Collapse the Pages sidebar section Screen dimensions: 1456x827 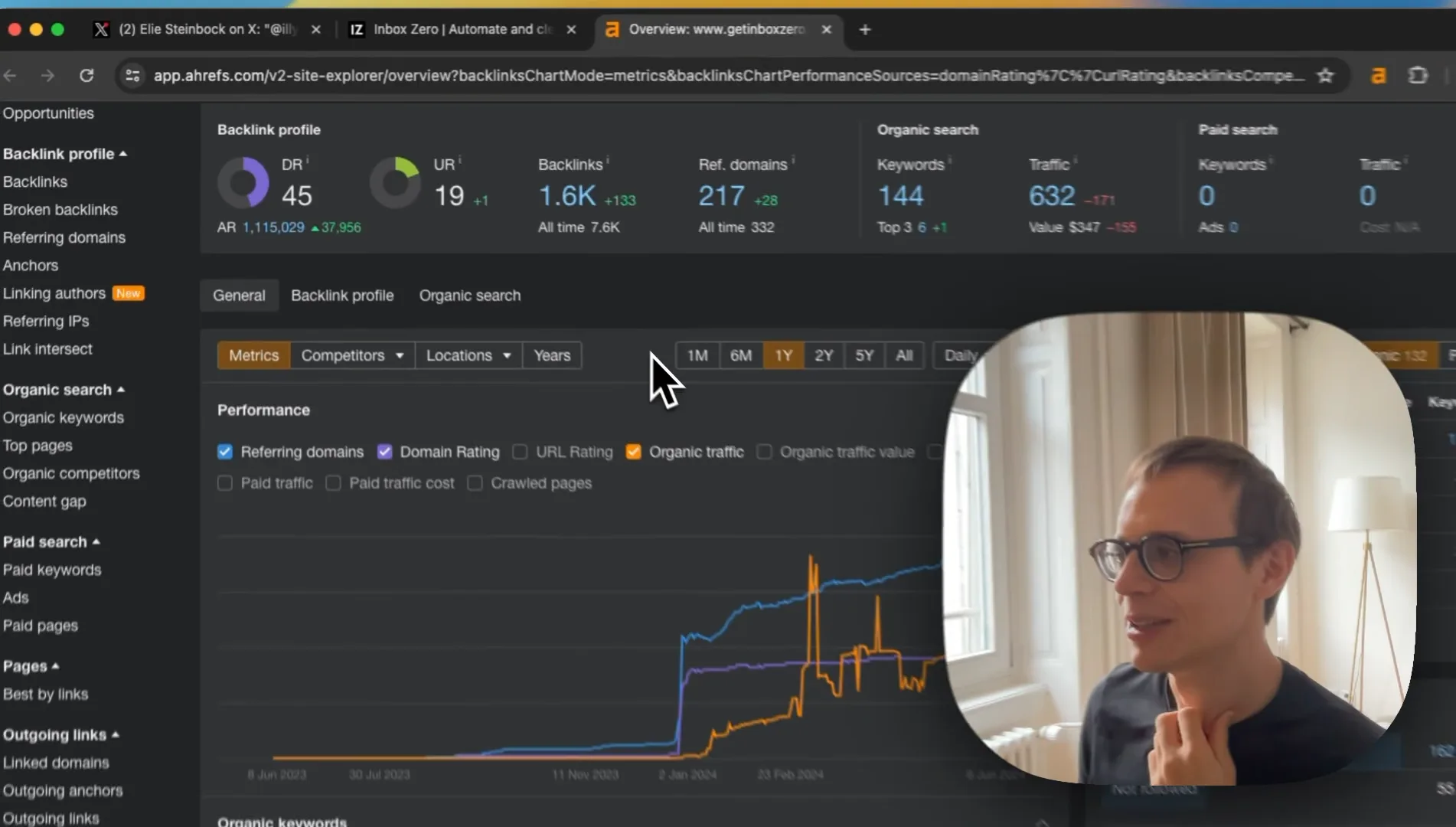(31, 666)
